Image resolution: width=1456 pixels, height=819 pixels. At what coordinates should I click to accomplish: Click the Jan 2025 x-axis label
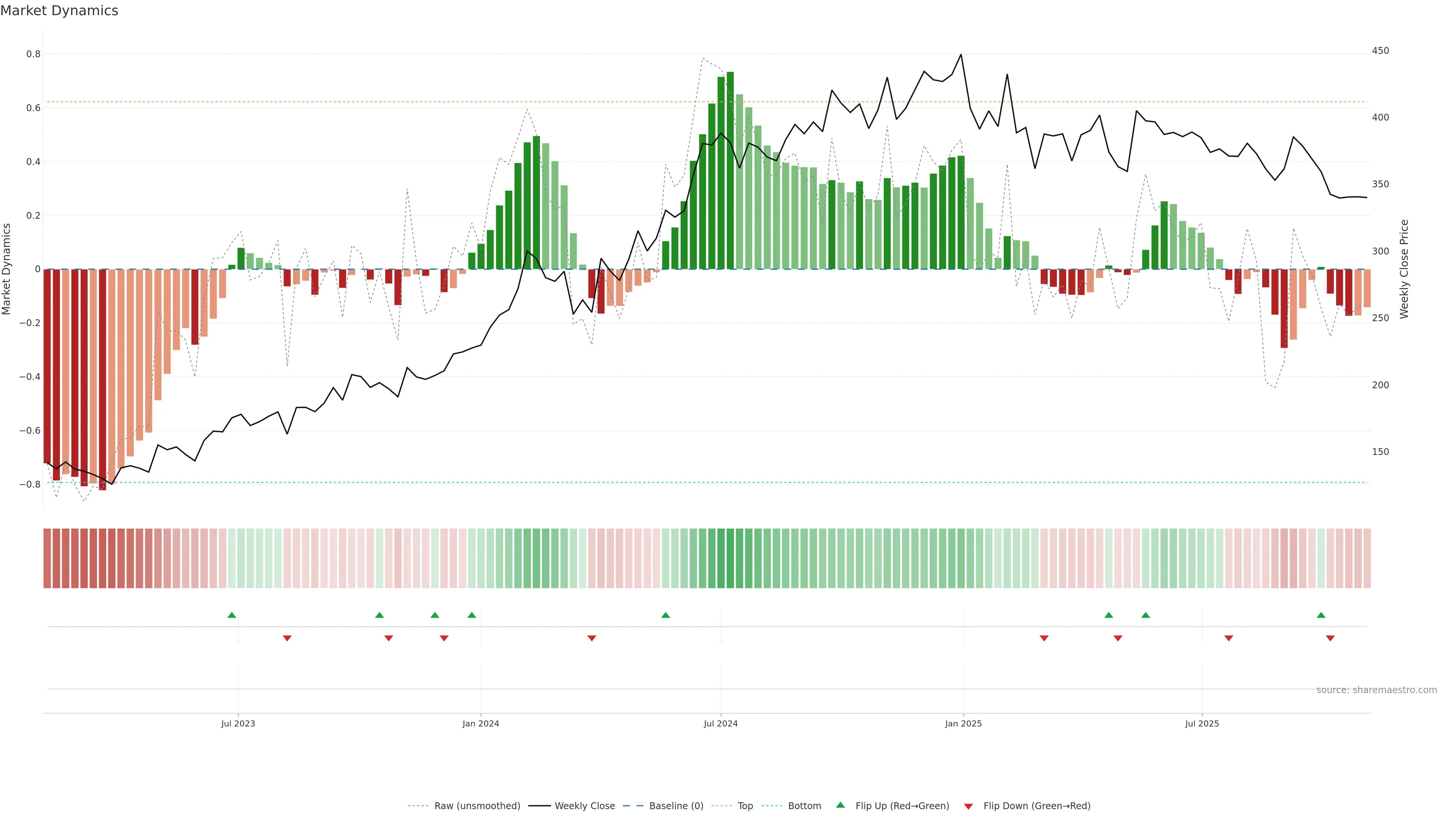coord(963,723)
